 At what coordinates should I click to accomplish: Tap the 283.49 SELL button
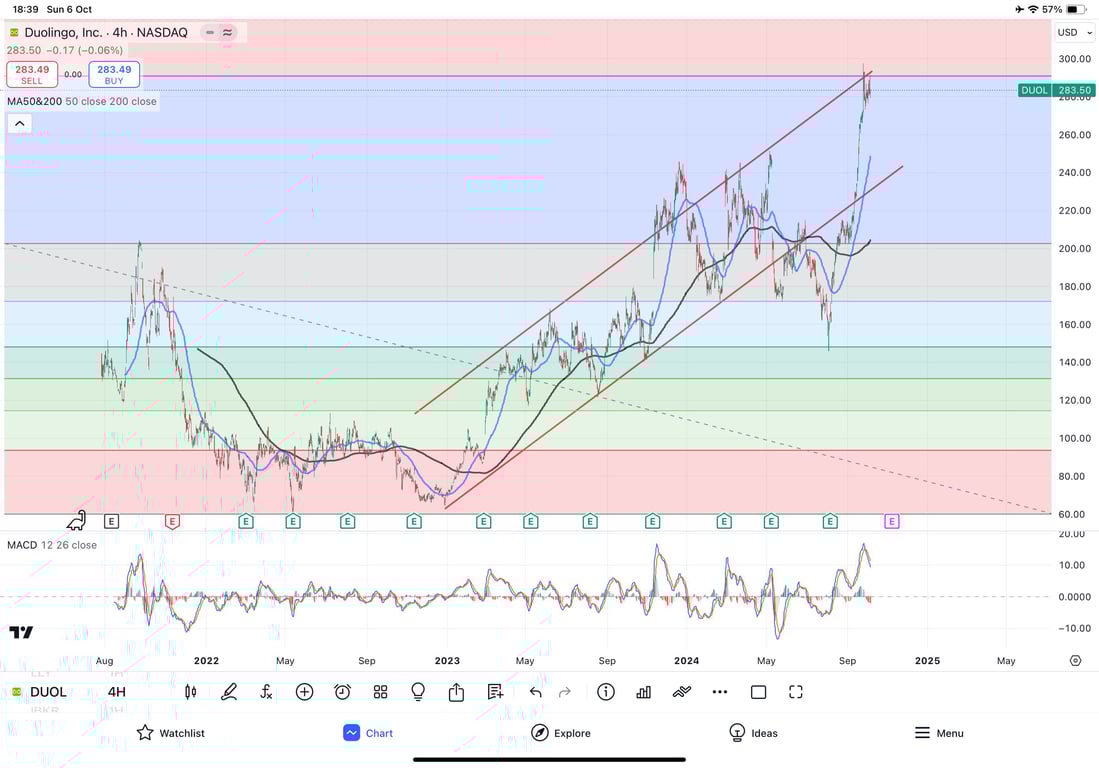tap(32, 74)
